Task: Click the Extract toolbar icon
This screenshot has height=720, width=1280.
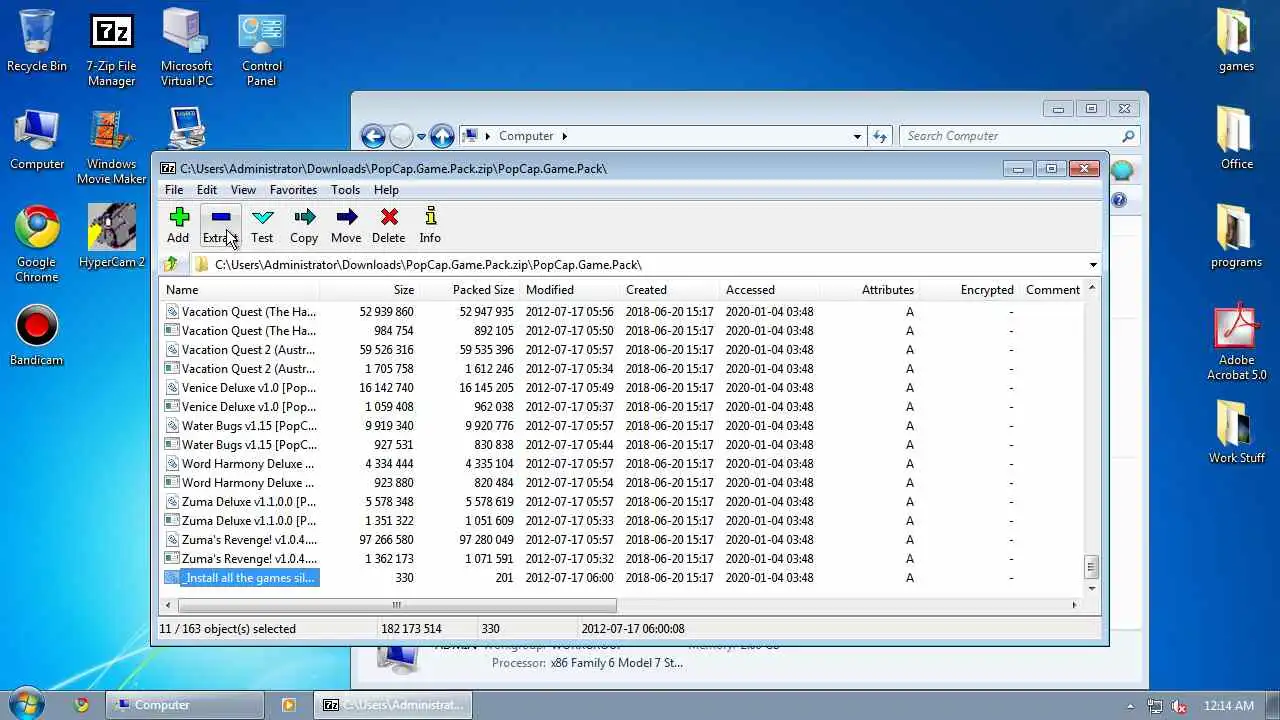Action: [220, 225]
